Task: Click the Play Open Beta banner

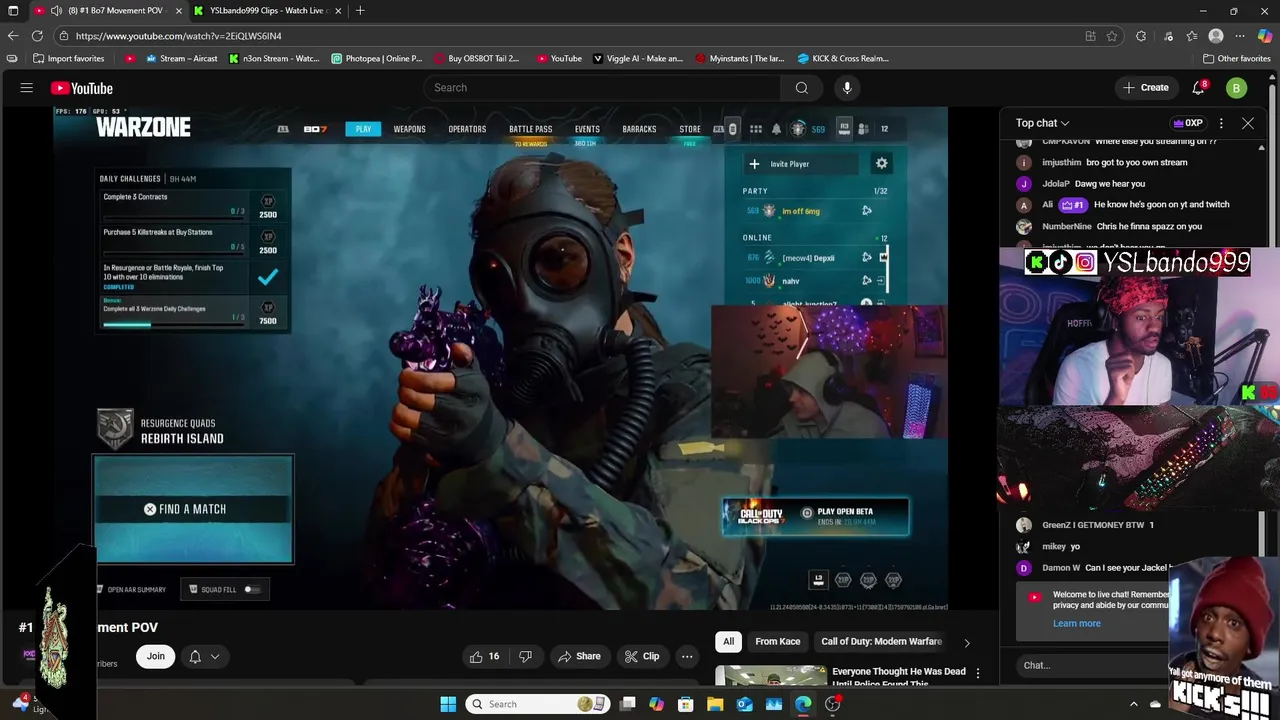Action: click(x=815, y=517)
